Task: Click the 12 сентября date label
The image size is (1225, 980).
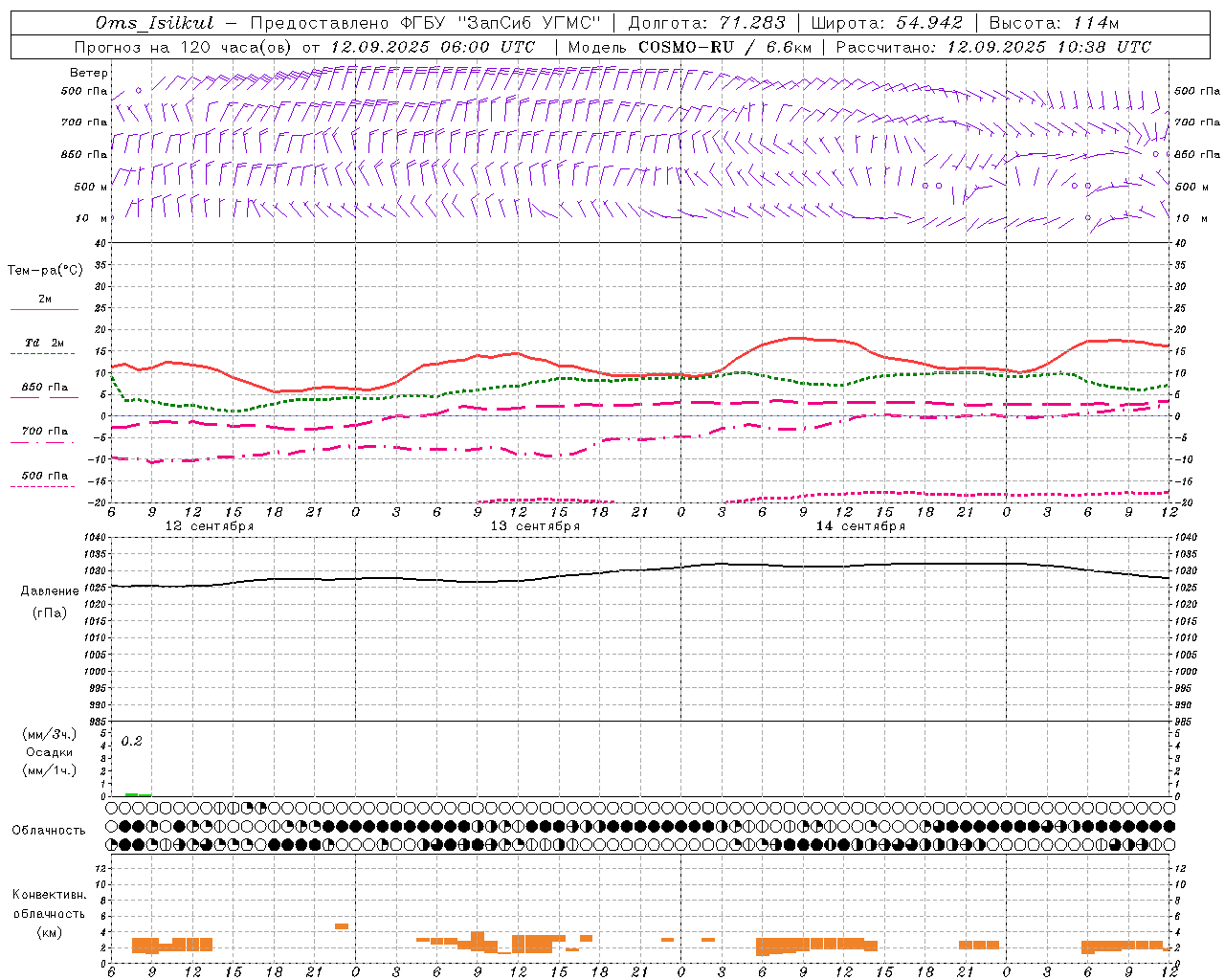Action: coord(210,526)
